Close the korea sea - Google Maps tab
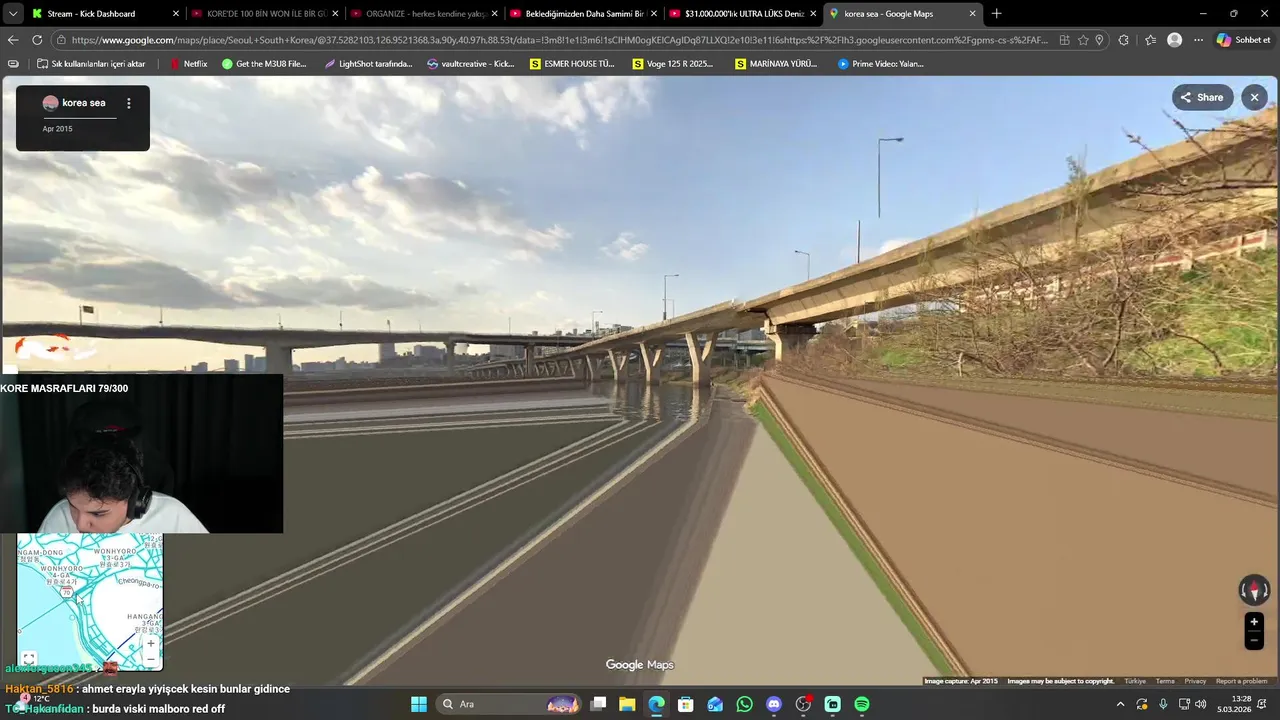This screenshot has width=1280, height=720. [x=972, y=14]
